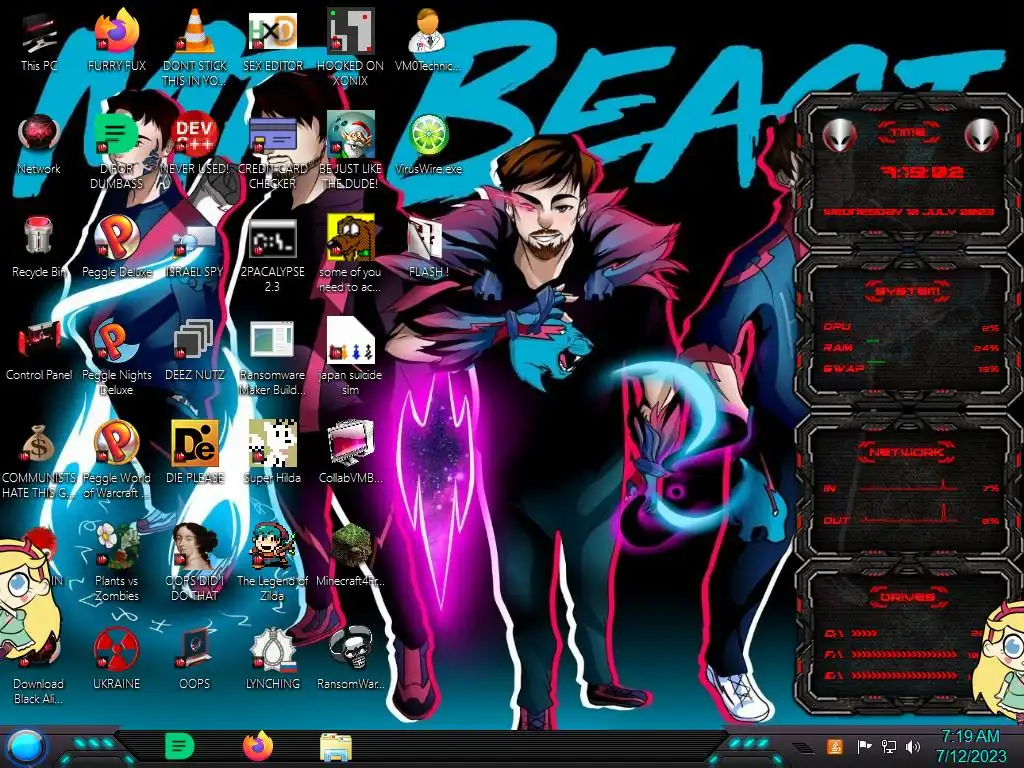Click the volume speaker tray icon
1024x768 pixels.
[x=913, y=746]
